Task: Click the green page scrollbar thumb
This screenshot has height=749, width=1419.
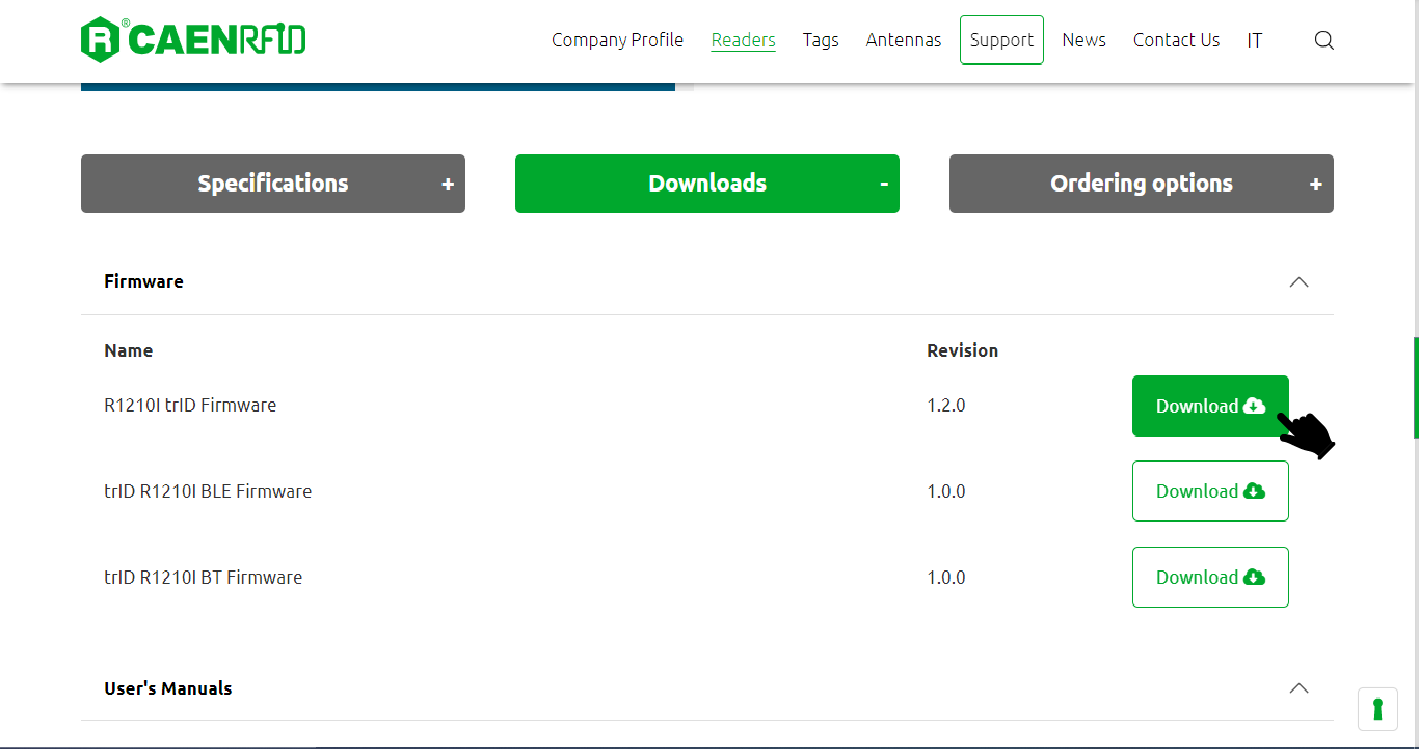Action: pos(1415,388)
